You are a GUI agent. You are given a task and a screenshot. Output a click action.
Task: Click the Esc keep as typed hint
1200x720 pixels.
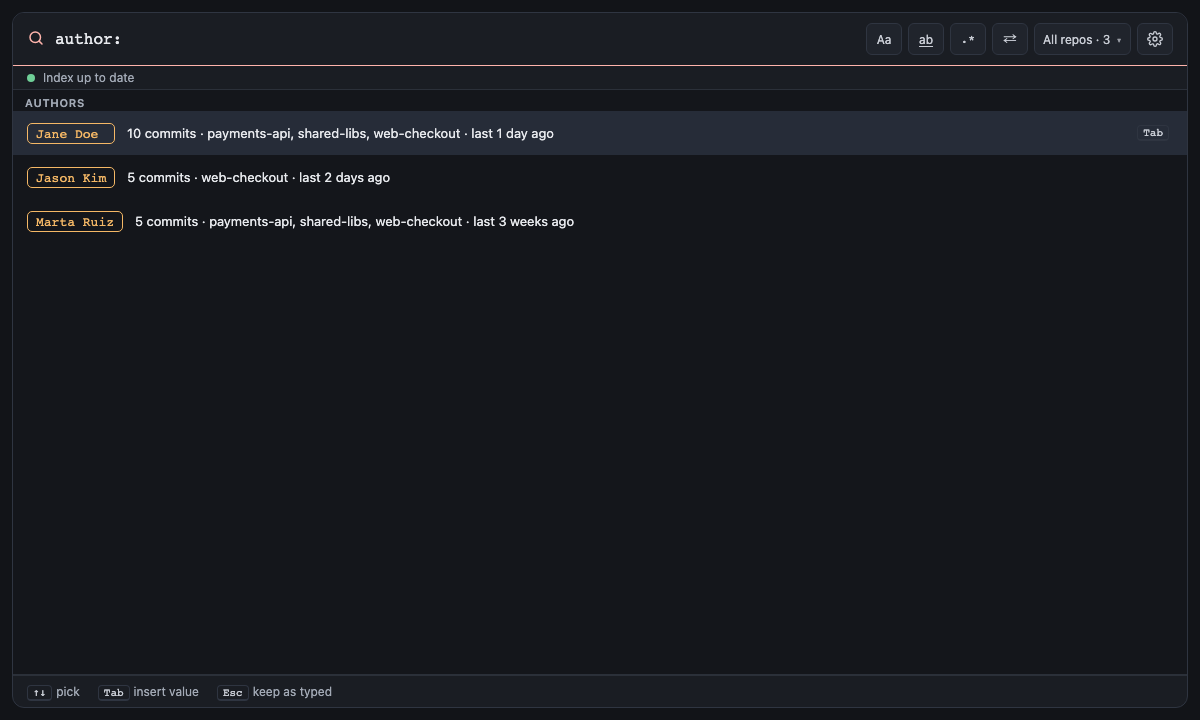(x=274, y=692)
